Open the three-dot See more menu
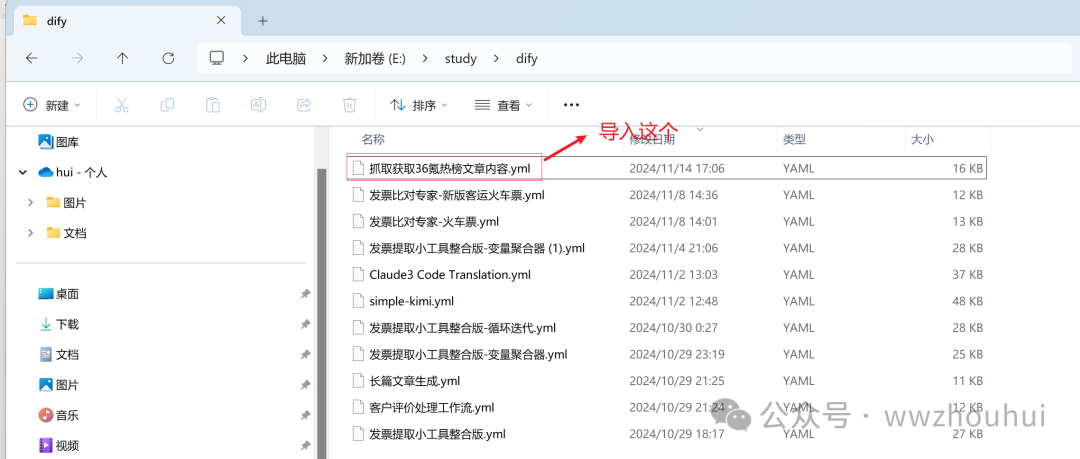Image resolution: width=1080 pixels, height=459 pixels. pos(571,105)
